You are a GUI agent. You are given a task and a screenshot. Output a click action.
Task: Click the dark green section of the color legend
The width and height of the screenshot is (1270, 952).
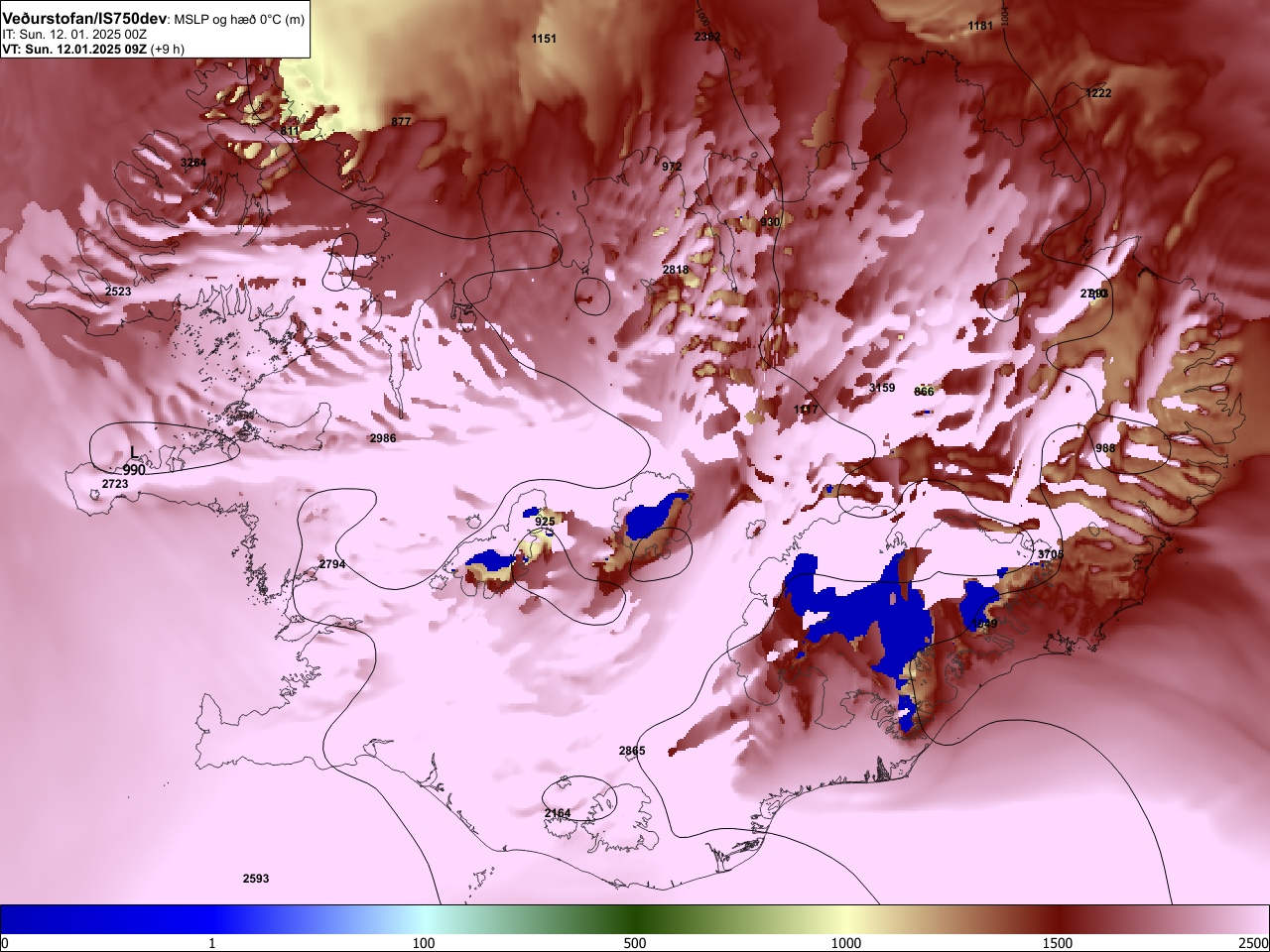[x=635, y=919]
